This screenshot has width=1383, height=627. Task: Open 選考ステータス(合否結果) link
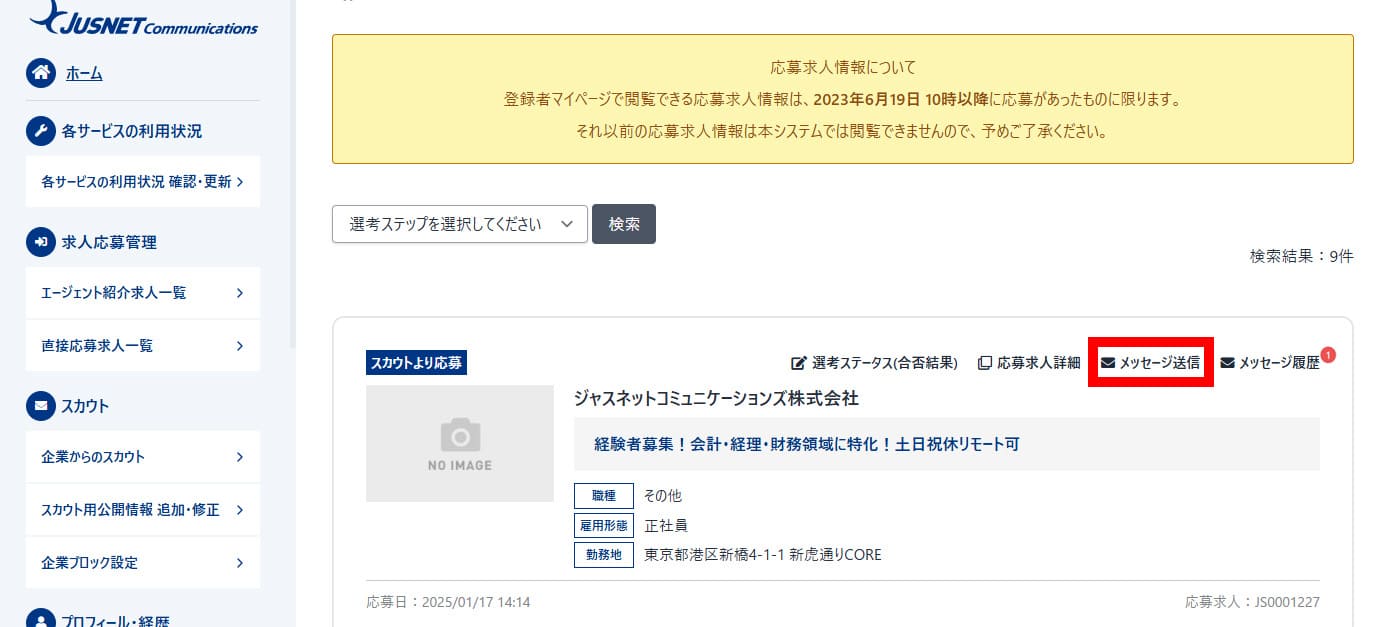(885, 363)
